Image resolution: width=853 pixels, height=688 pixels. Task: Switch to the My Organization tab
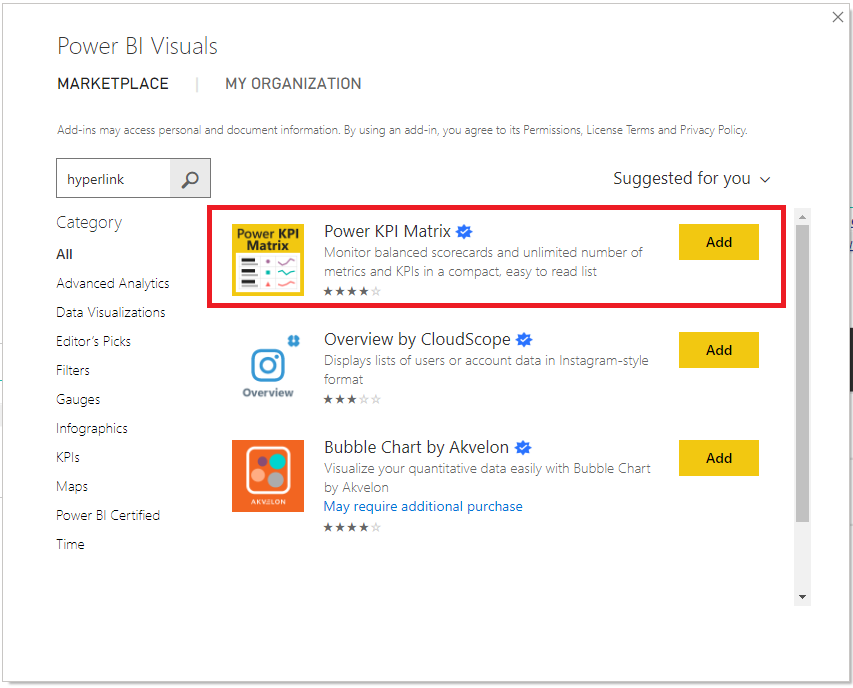[293, 84]
